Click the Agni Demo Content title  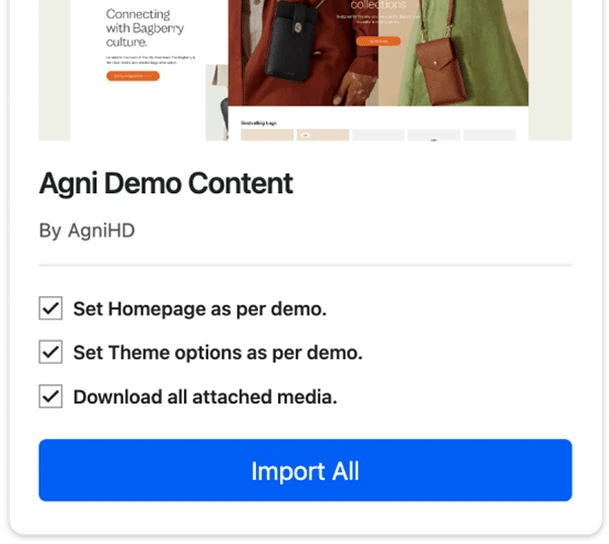coord(166,183)
